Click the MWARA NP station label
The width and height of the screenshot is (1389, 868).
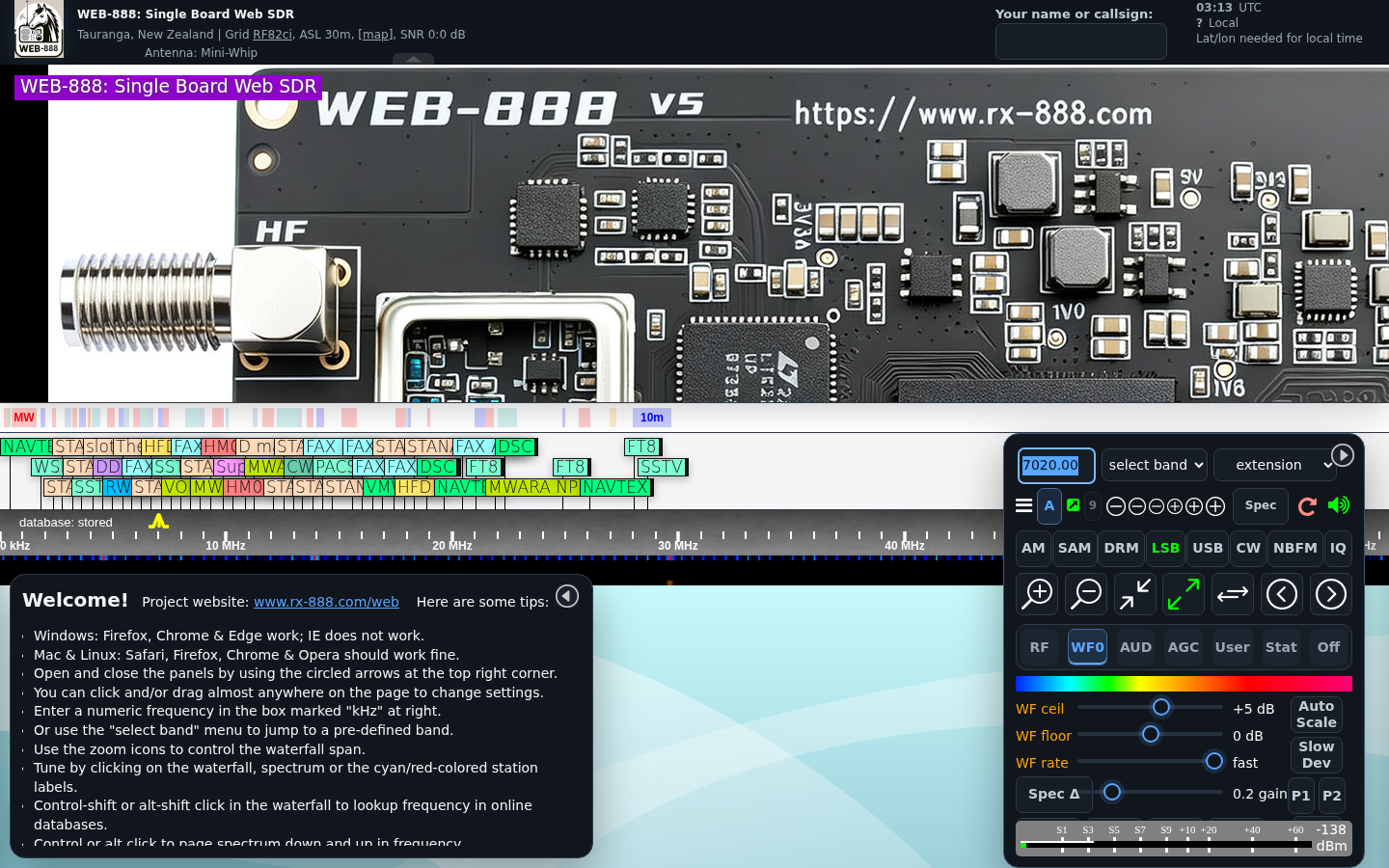pos(532,487)
